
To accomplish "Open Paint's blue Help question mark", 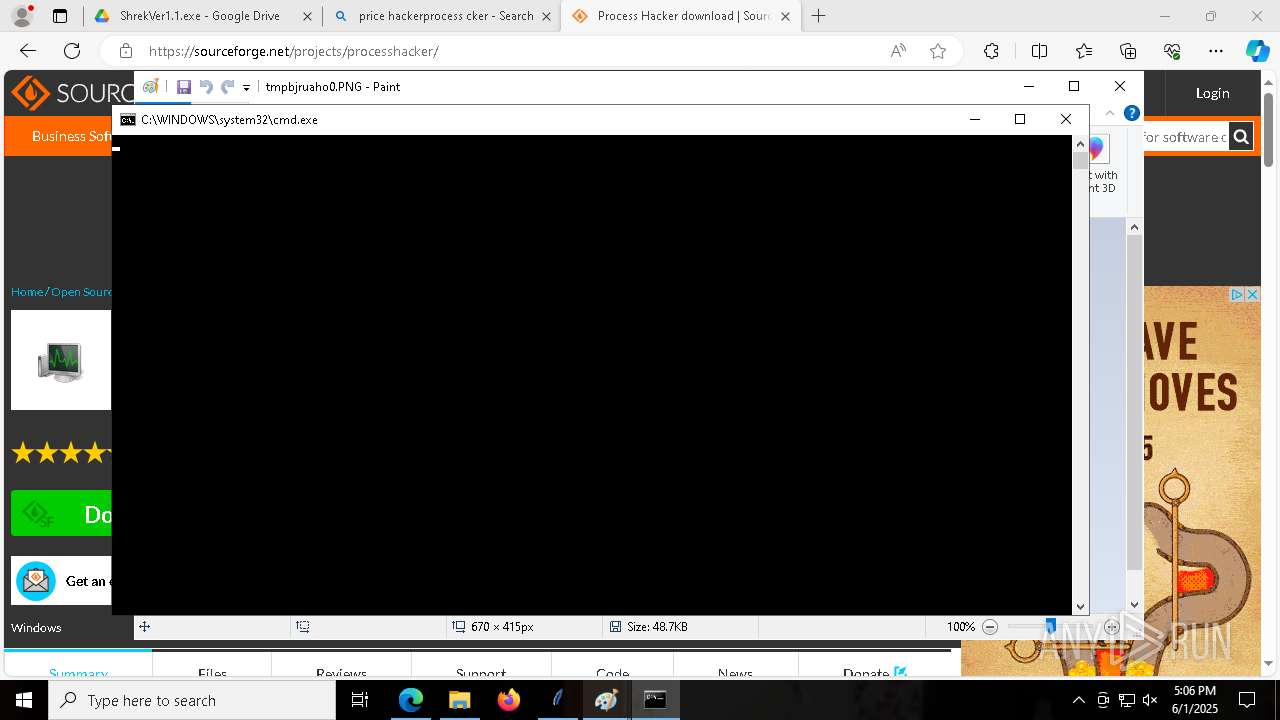I will [x=1131, y=113].
